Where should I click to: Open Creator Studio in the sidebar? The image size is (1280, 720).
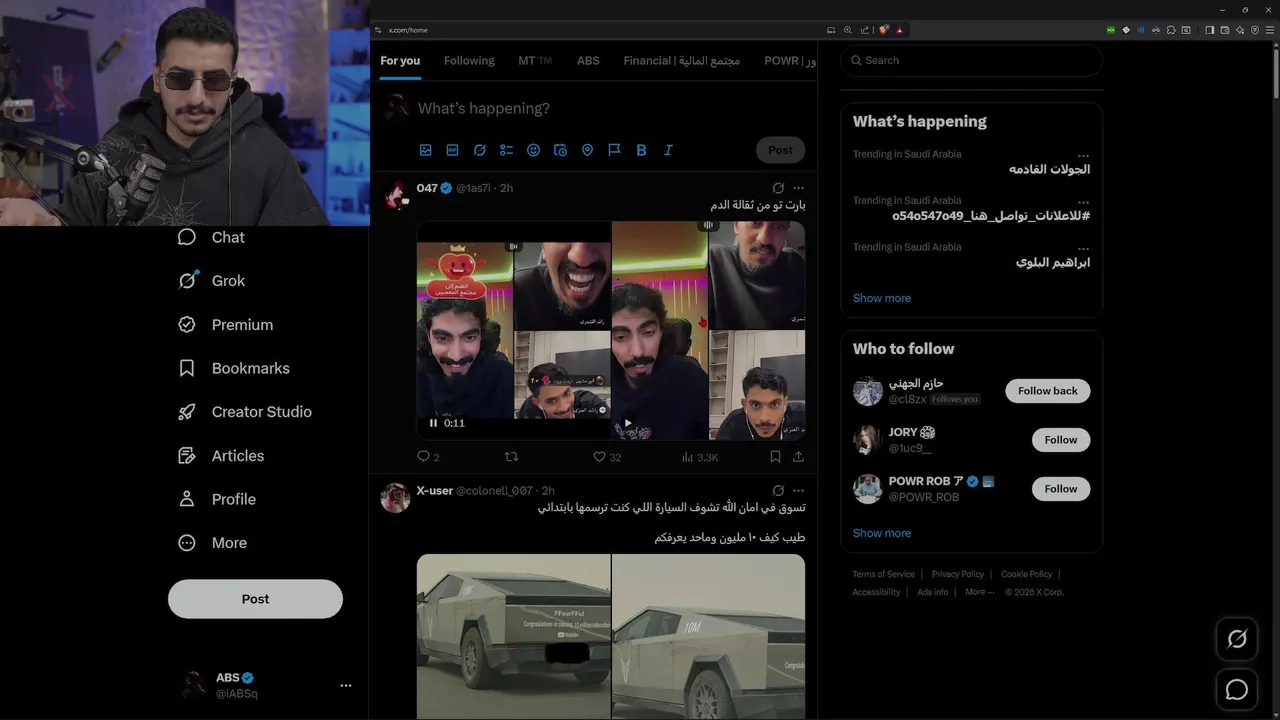[x=244, y=412]
